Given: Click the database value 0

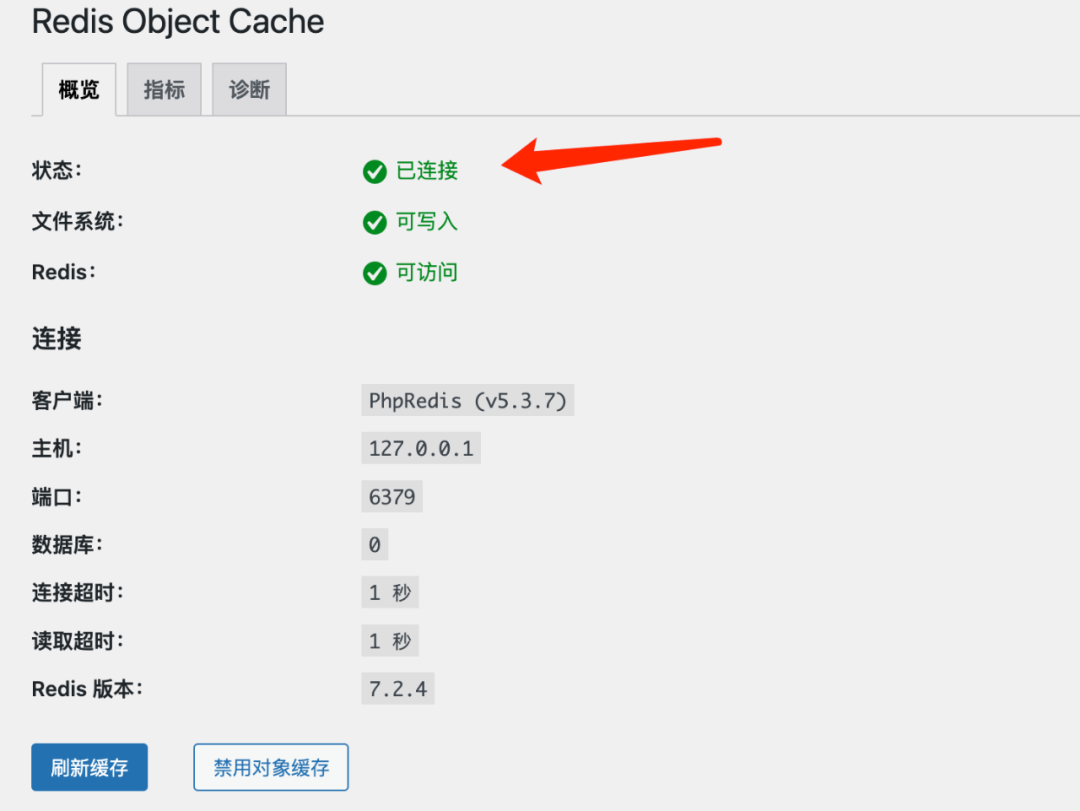Looking at the screenshot, I should coord(375,545).
